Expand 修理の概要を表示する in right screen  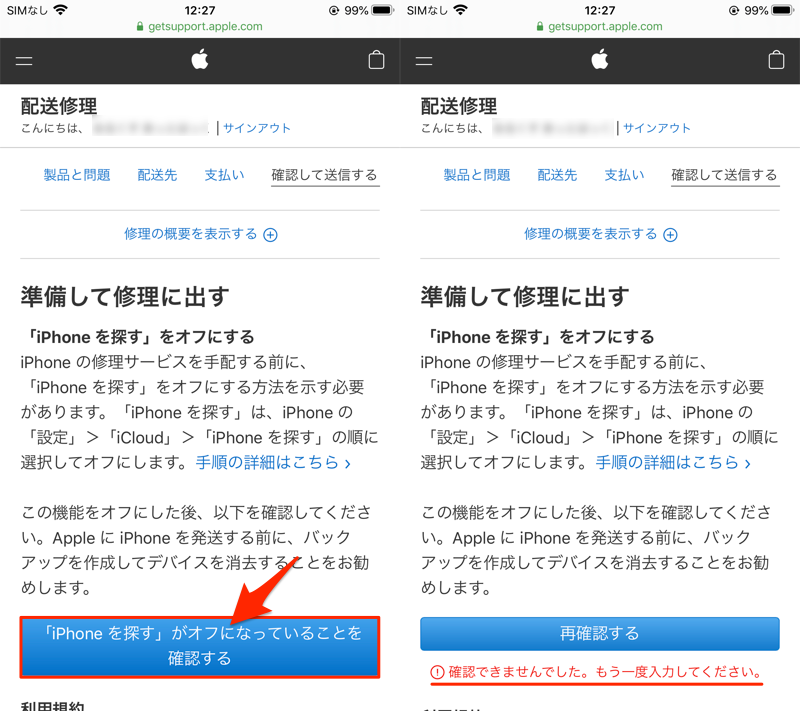pos(600,234)
